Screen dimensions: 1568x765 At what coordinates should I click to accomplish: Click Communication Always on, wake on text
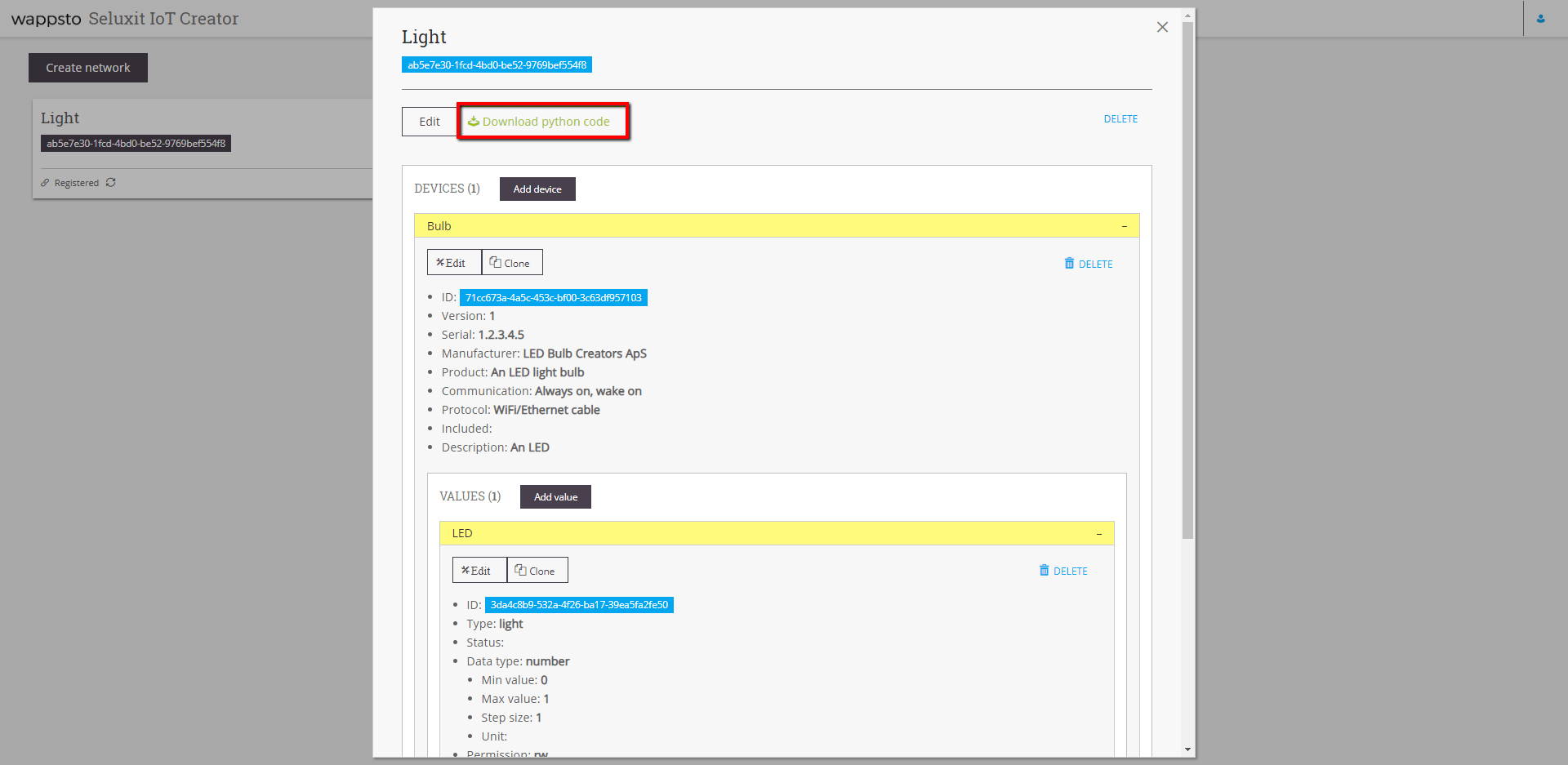541,391
